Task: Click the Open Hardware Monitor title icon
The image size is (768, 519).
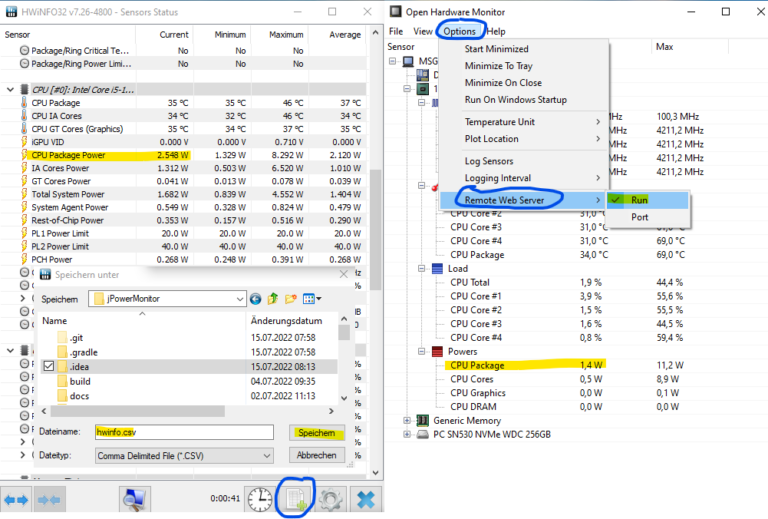Action: [x=396, y=12]
